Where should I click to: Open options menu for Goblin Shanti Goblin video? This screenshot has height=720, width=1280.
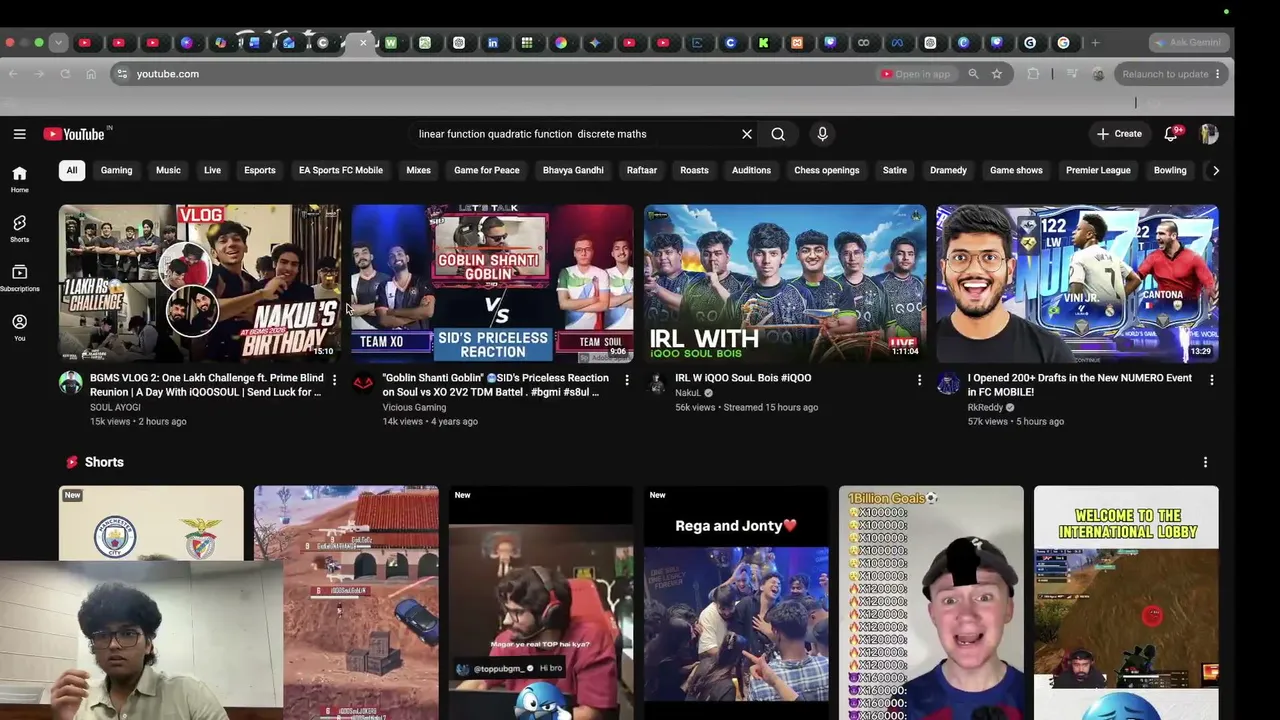coord(627,380)
